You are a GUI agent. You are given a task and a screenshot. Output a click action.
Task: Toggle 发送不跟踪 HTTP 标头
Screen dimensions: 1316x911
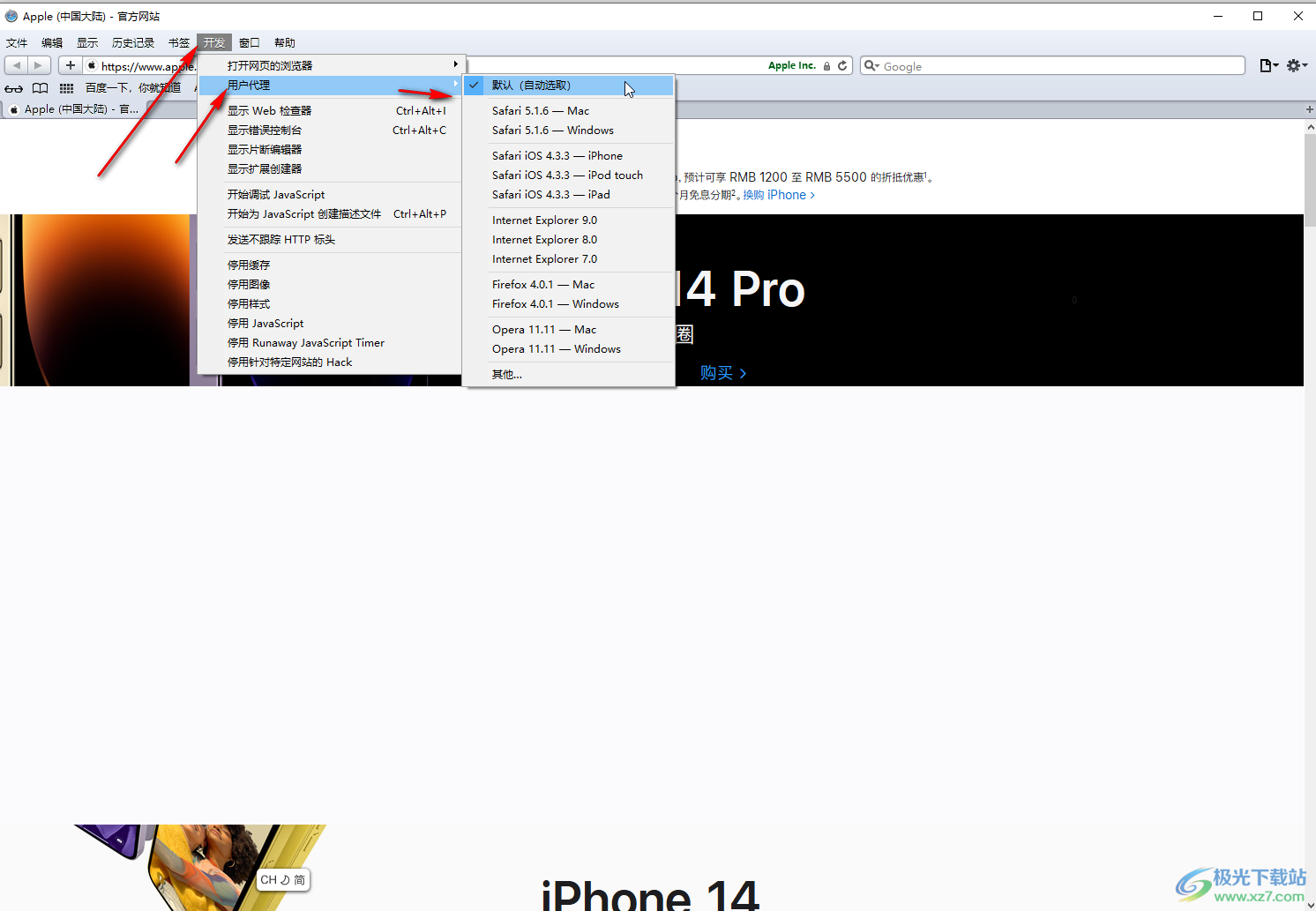tap(331, 239)
